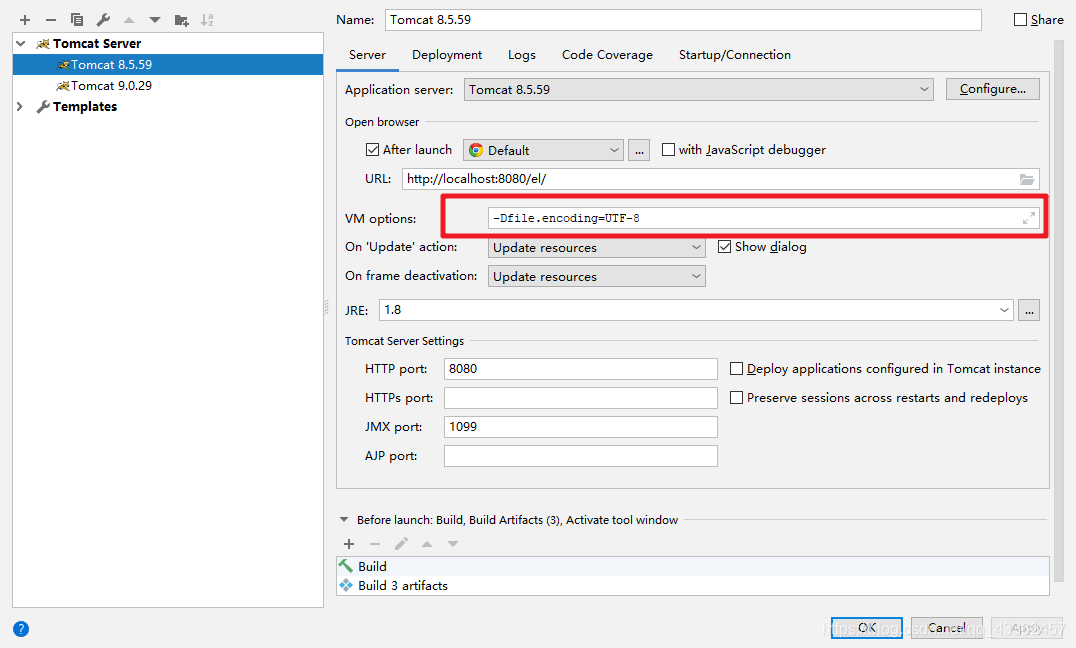Add a before-launch task with plus
The width and height of the screenshot is (1076, 648).
349,544
